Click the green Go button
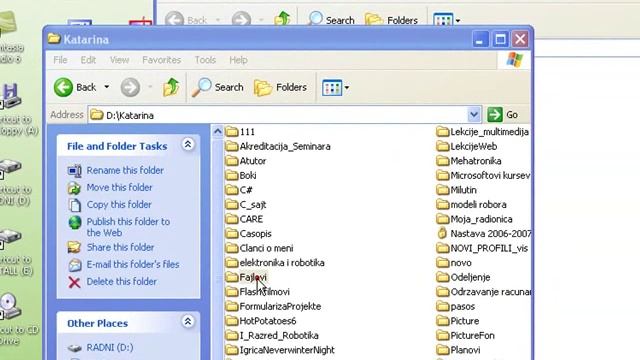640x360 pixels. click(x=503, y=115)
